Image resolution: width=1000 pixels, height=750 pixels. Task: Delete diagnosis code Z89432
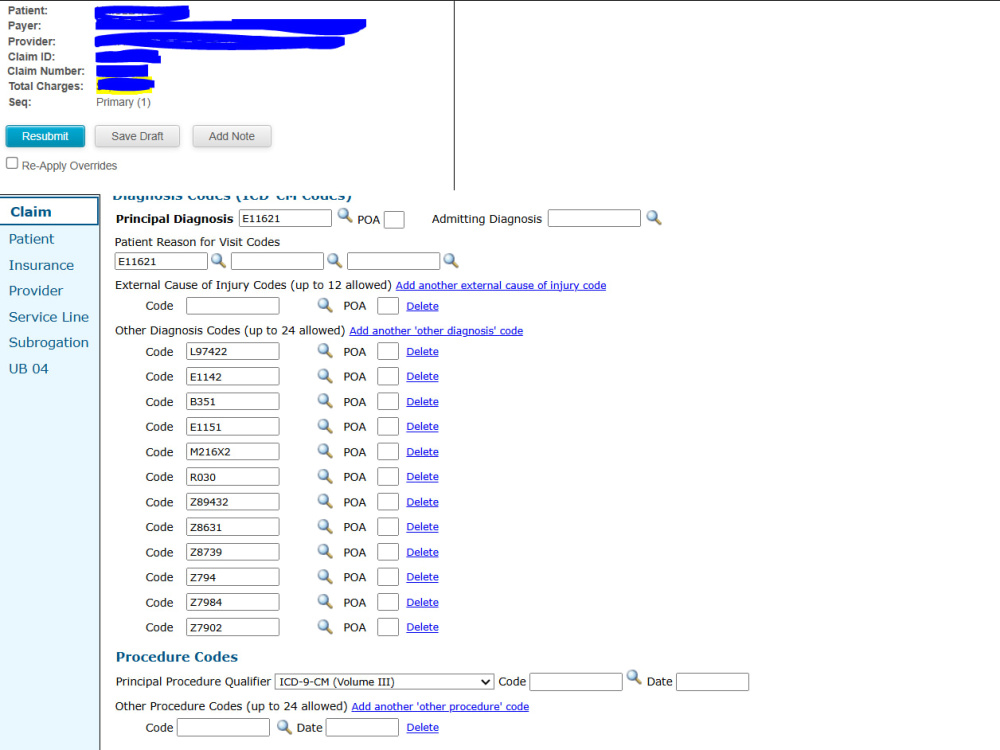click(x=422, y=502)
